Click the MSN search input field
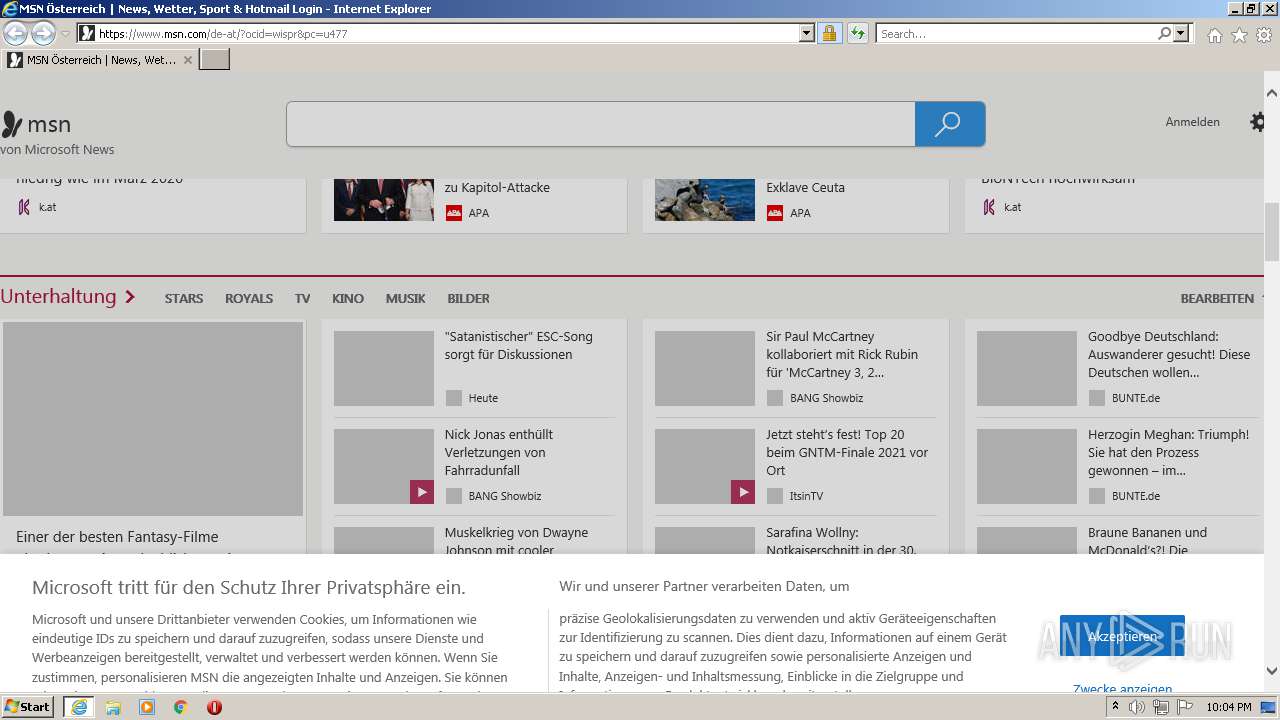Viewport: 1280px width, 720px height. point(600,124)
